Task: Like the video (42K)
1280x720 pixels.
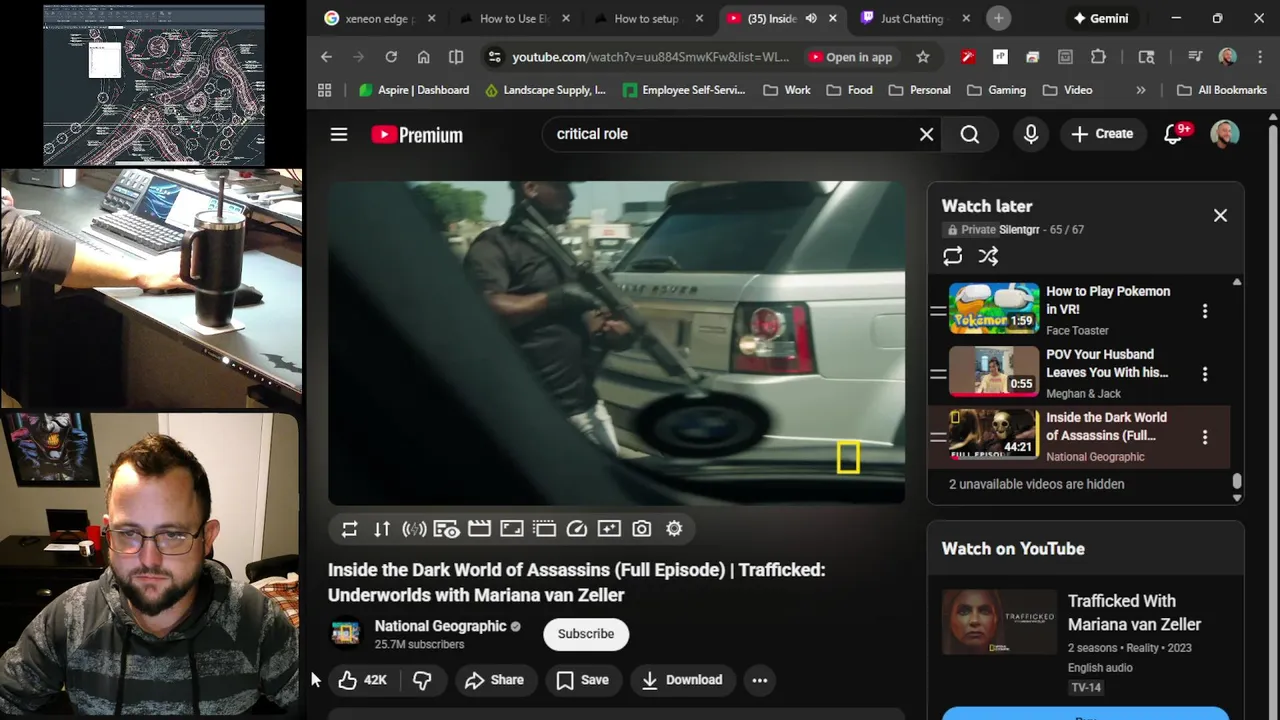Action: (x=362, y=680)
